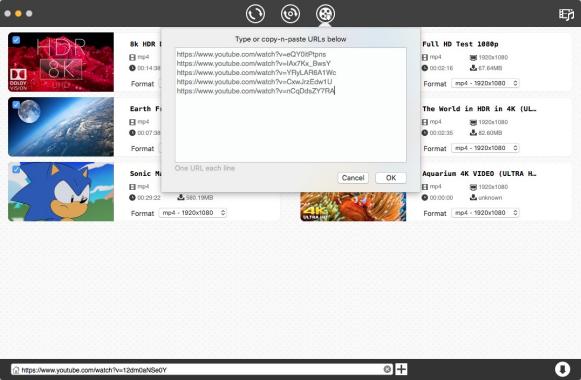Open the downloading tab icon in top bar

[255, 14]
